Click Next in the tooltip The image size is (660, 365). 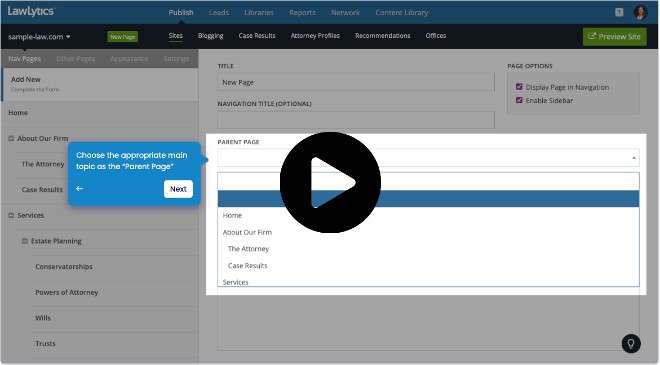click(x=178, y=189)
